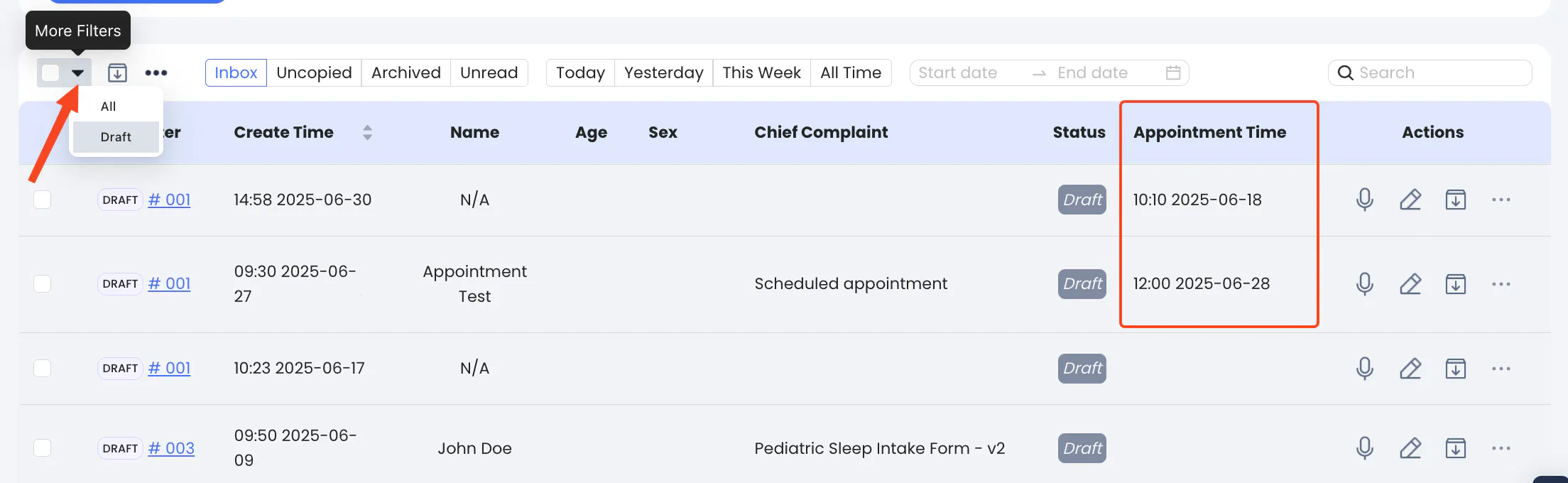Toggle the select-all checkbox in the toolbar
The width and height of the screenshot is (1568, 483).
click(51, 72)
